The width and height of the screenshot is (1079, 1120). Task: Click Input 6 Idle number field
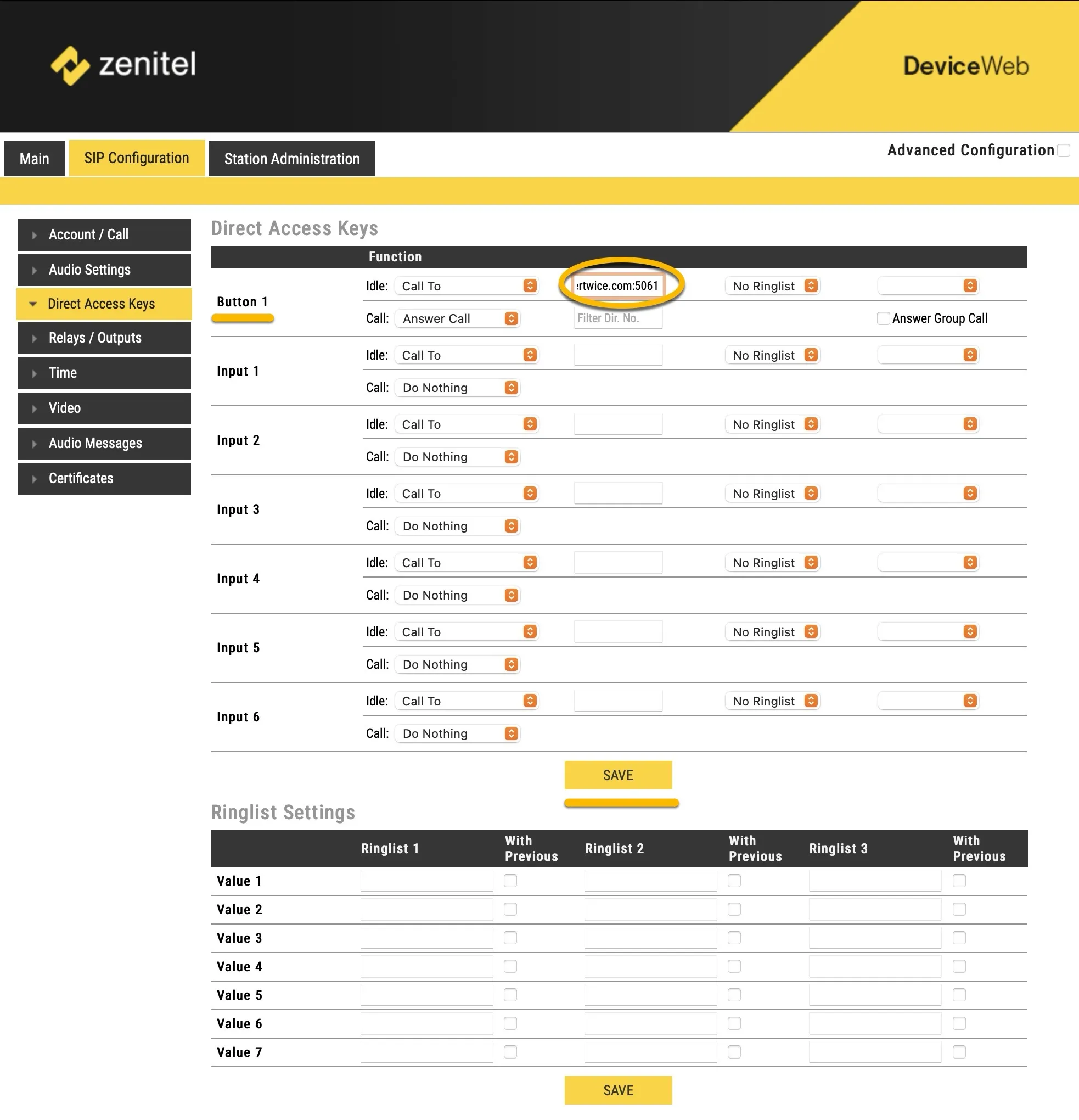[619, 701]
